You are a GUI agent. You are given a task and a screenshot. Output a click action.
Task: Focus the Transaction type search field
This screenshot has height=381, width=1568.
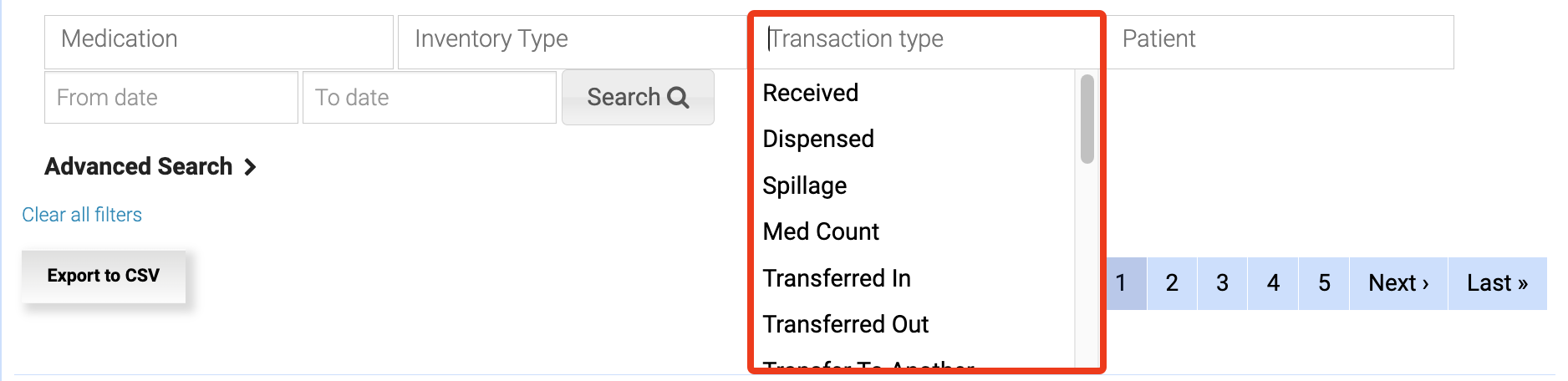coord(926,39)
